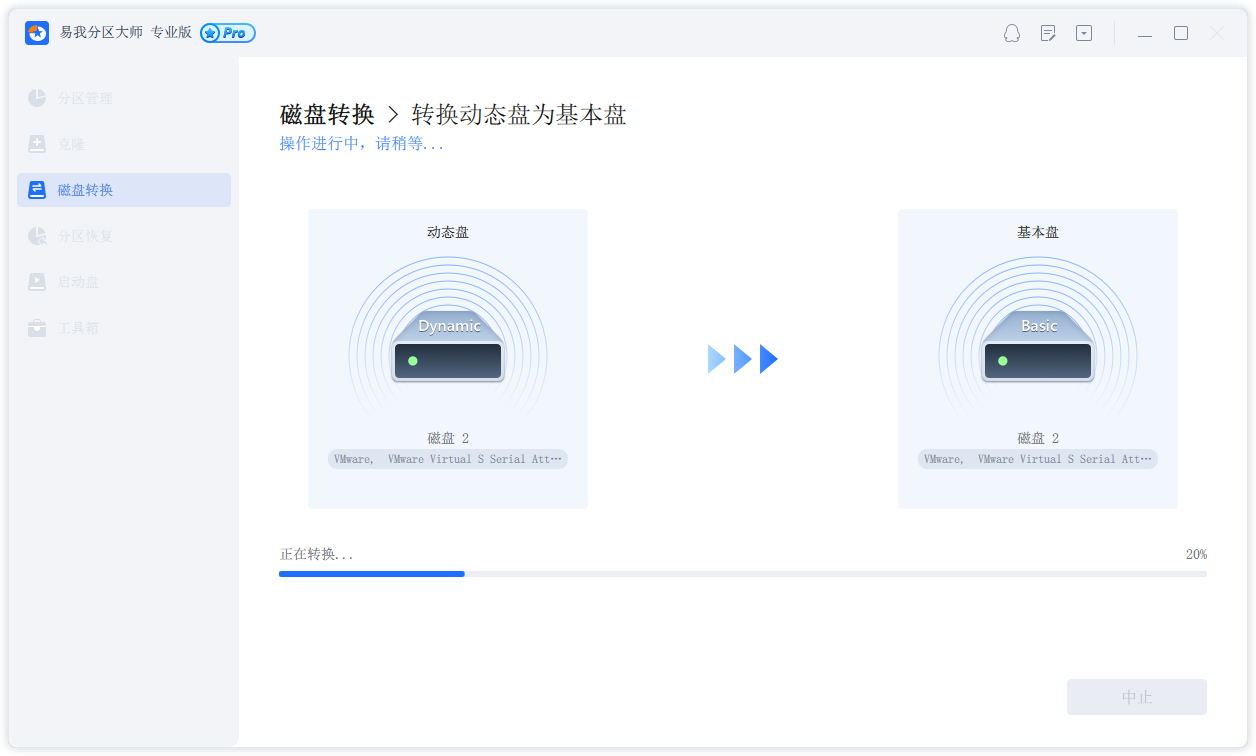Click the blue 磁盘转换 sidebar icon
Viewport: 1256px width, 756px height.
(37, 190)
